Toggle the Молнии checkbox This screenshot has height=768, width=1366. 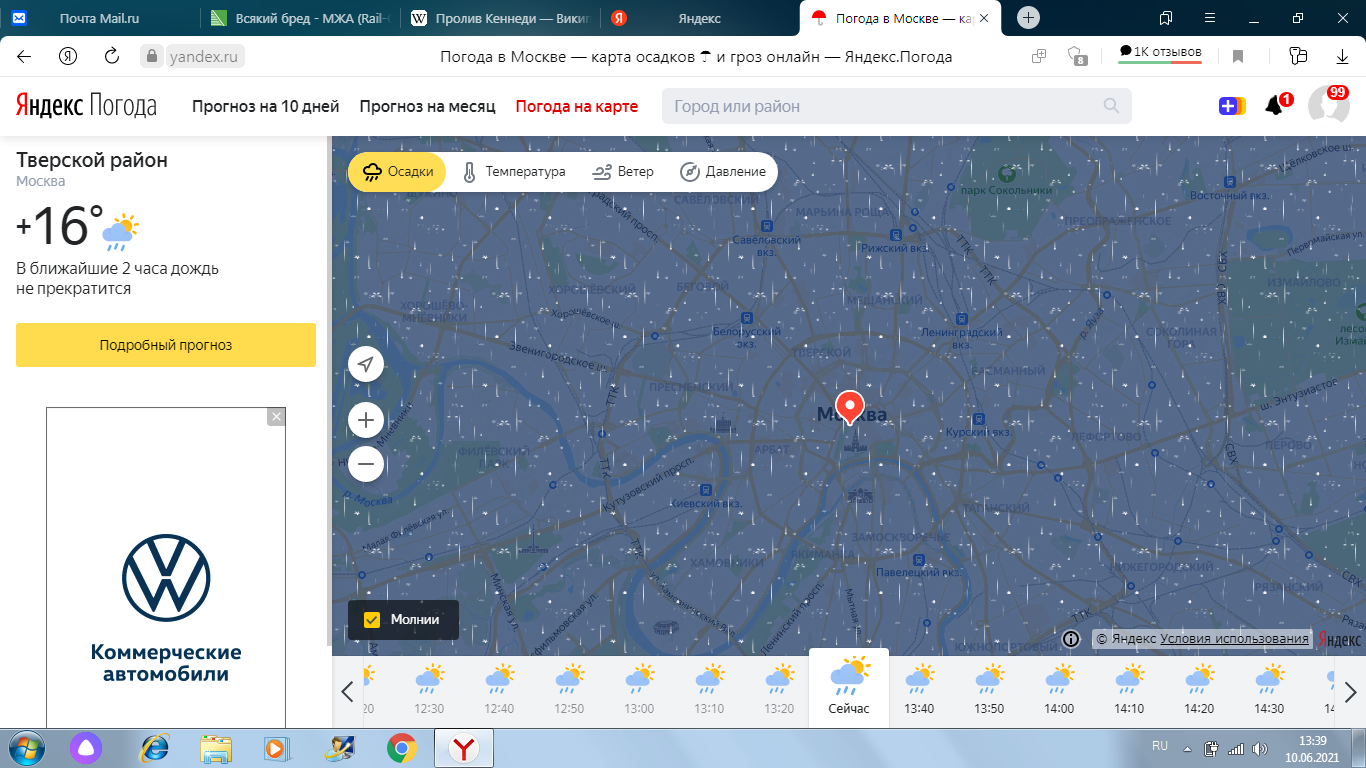pyautogui.click(x=372, y=620)
